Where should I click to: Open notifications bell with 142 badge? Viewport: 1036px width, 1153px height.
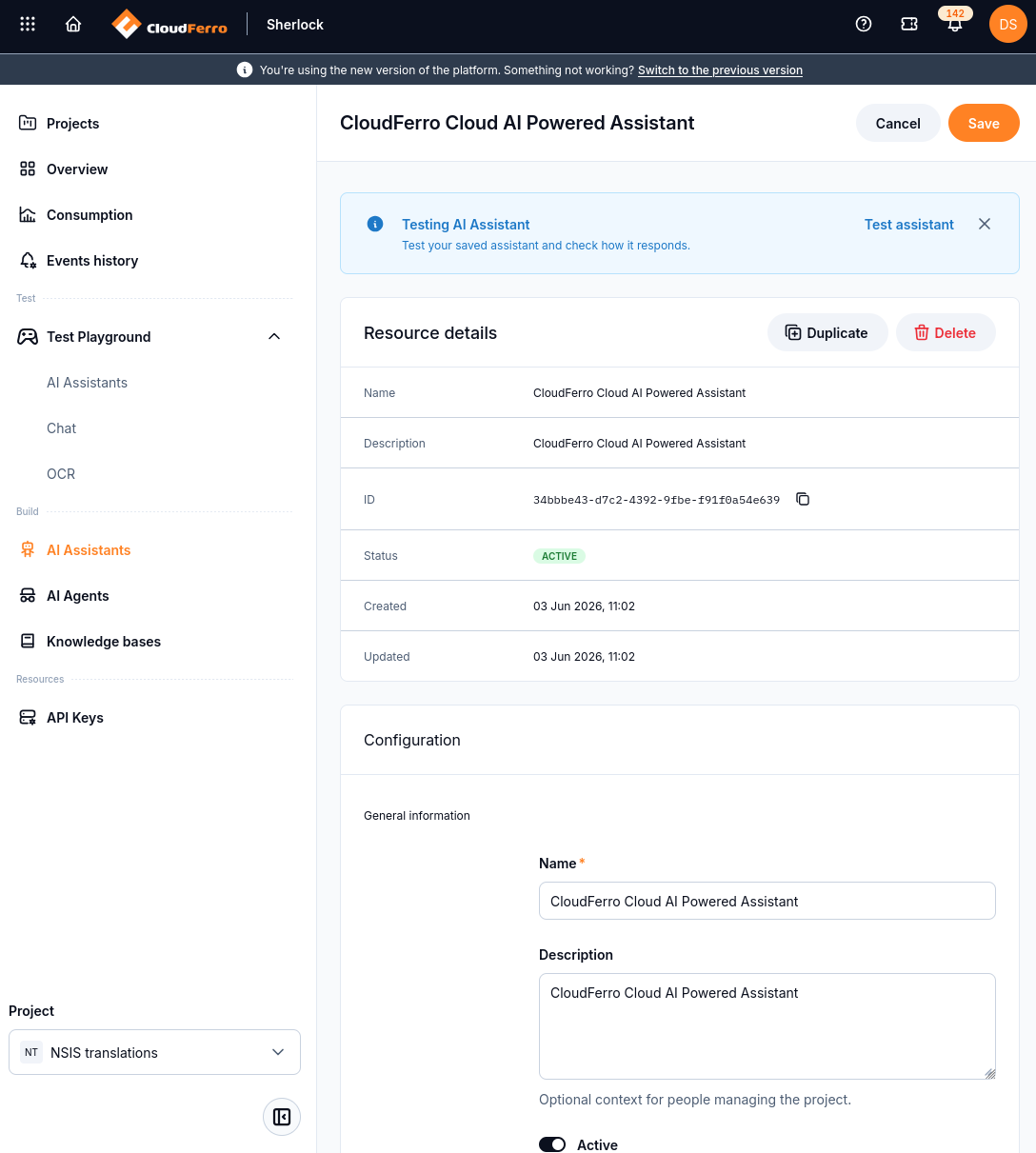955,25
